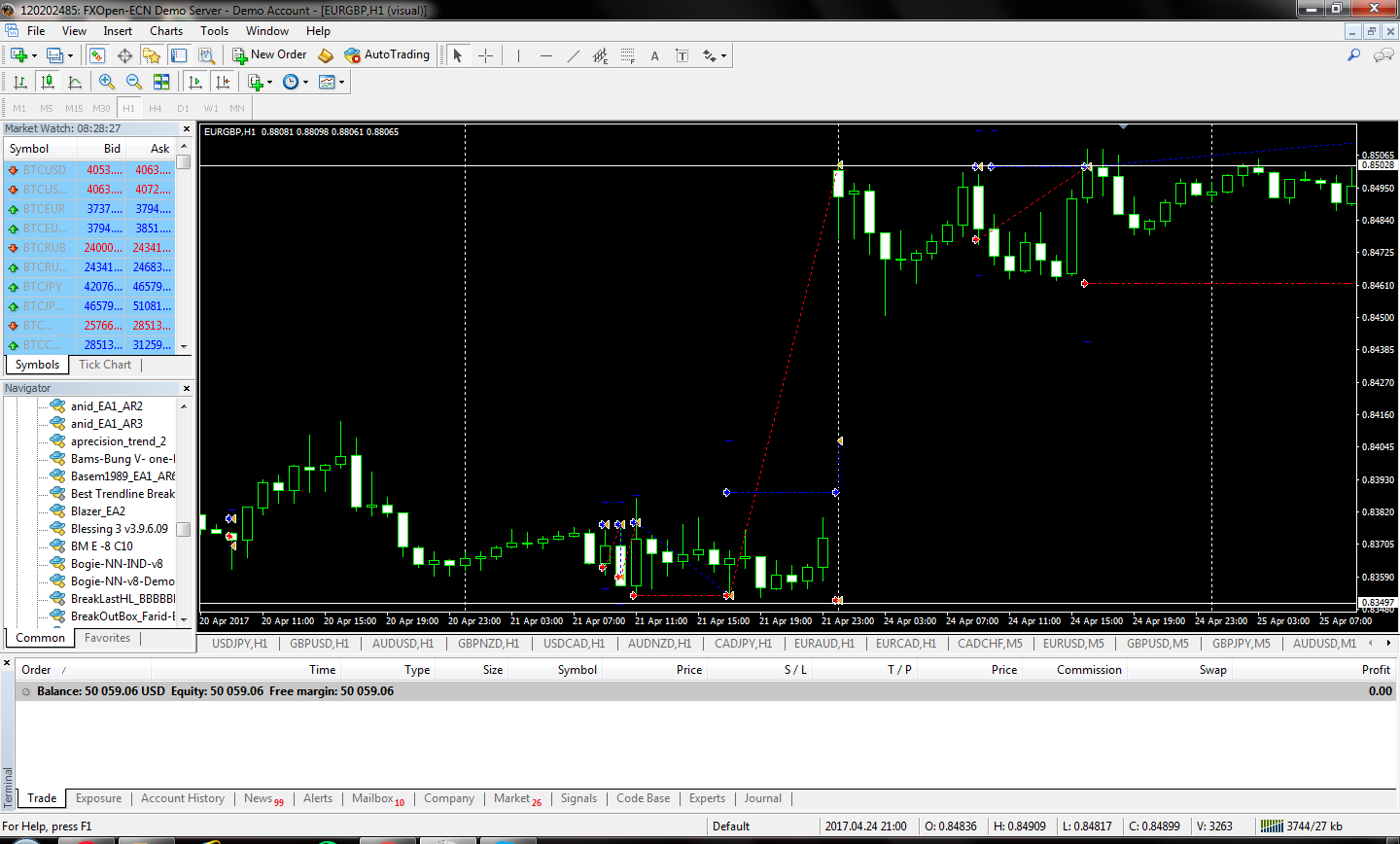
Task: Tile chart windows icon
Action: click(161, 82)
